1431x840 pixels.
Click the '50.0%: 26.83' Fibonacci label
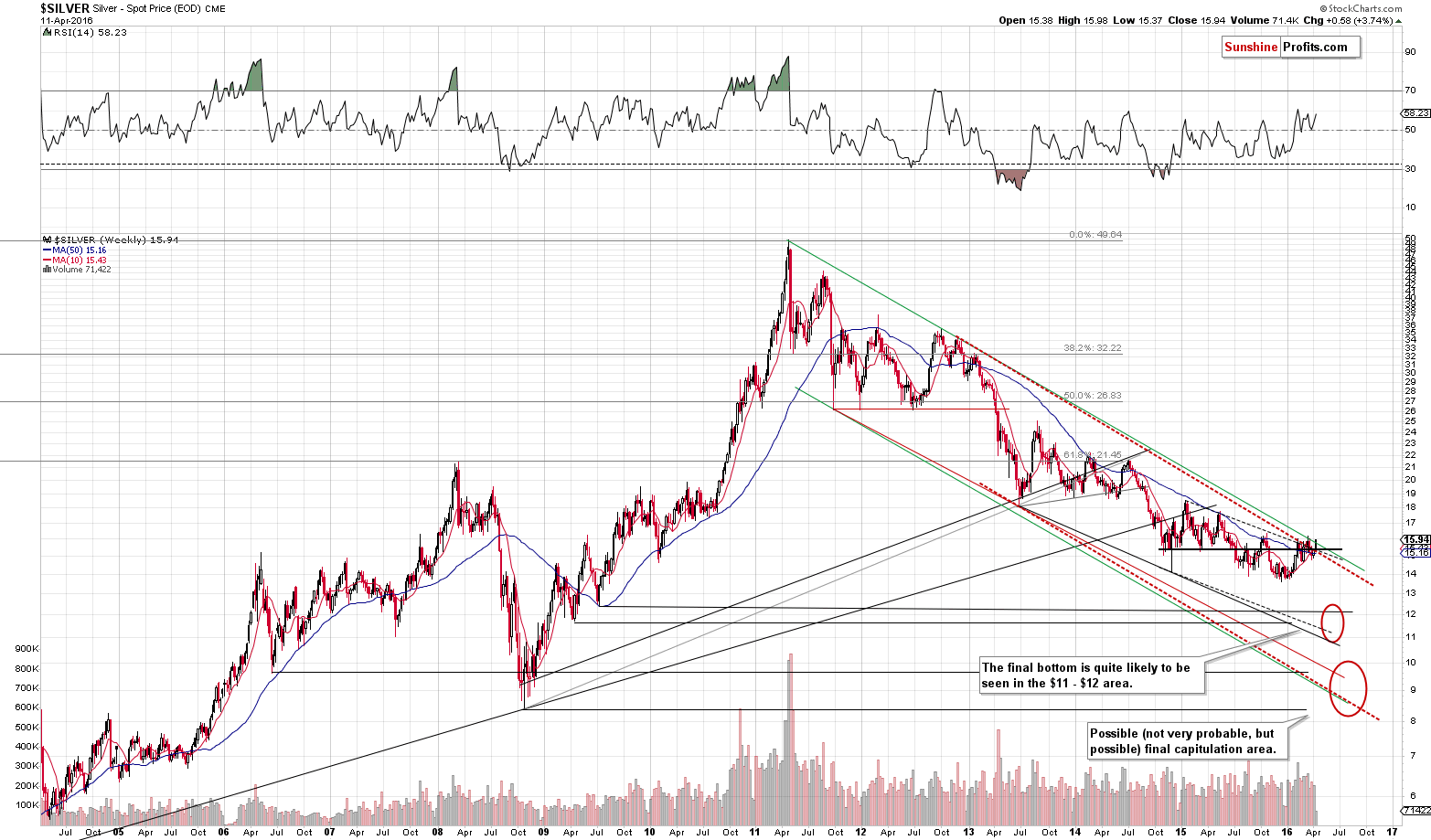[1093, 396]
